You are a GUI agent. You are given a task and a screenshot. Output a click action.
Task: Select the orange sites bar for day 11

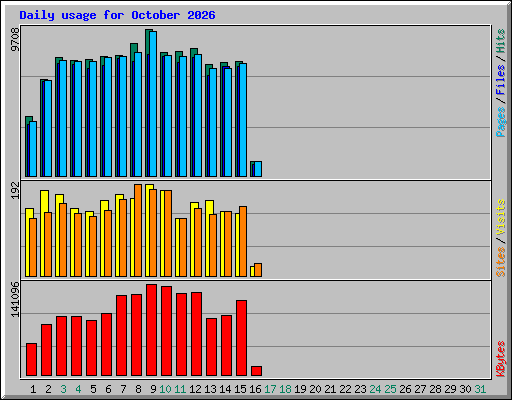pos(183,247)
